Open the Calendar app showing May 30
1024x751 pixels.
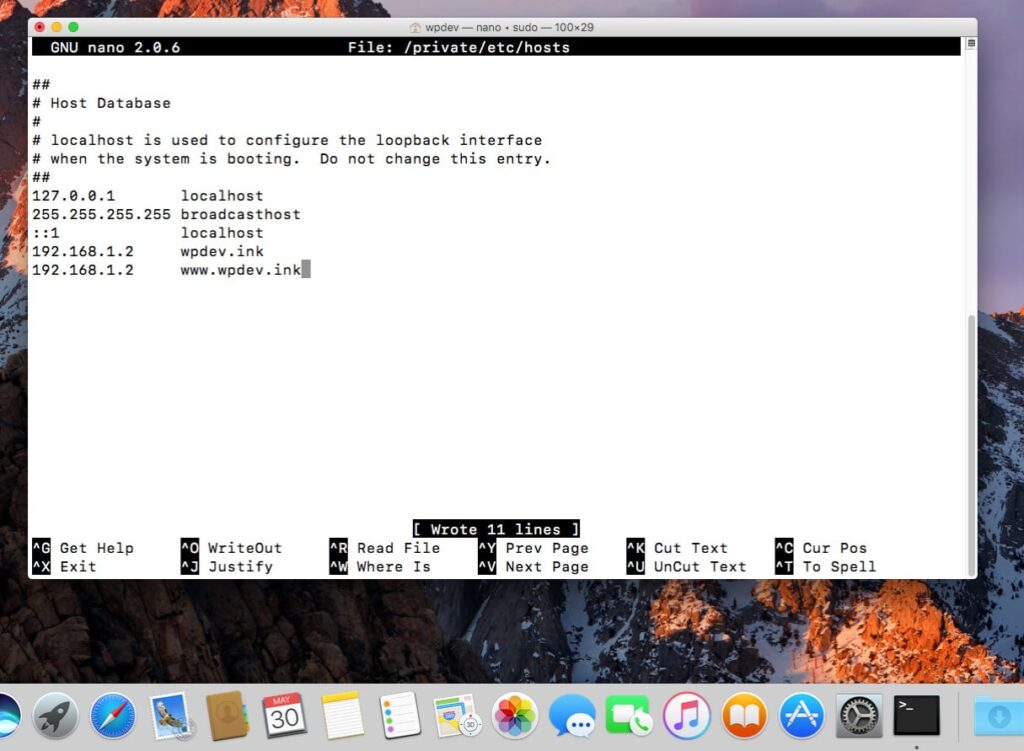285,716
